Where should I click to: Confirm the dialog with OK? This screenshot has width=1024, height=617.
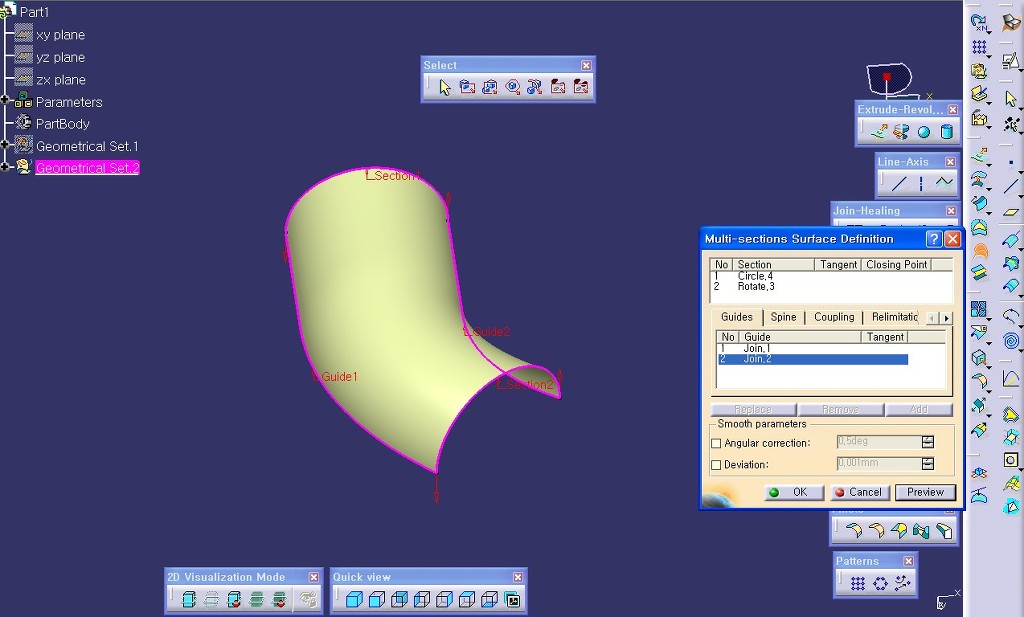[793, 492]
